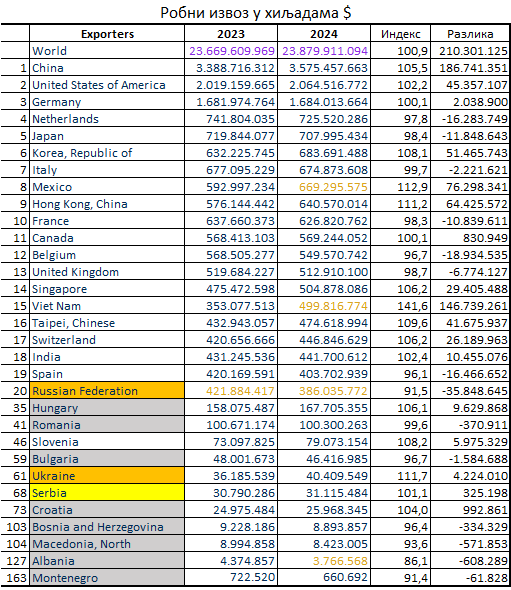511x590 pixels.
Task: Select the Exporters column header
Action: click(107, 33)
